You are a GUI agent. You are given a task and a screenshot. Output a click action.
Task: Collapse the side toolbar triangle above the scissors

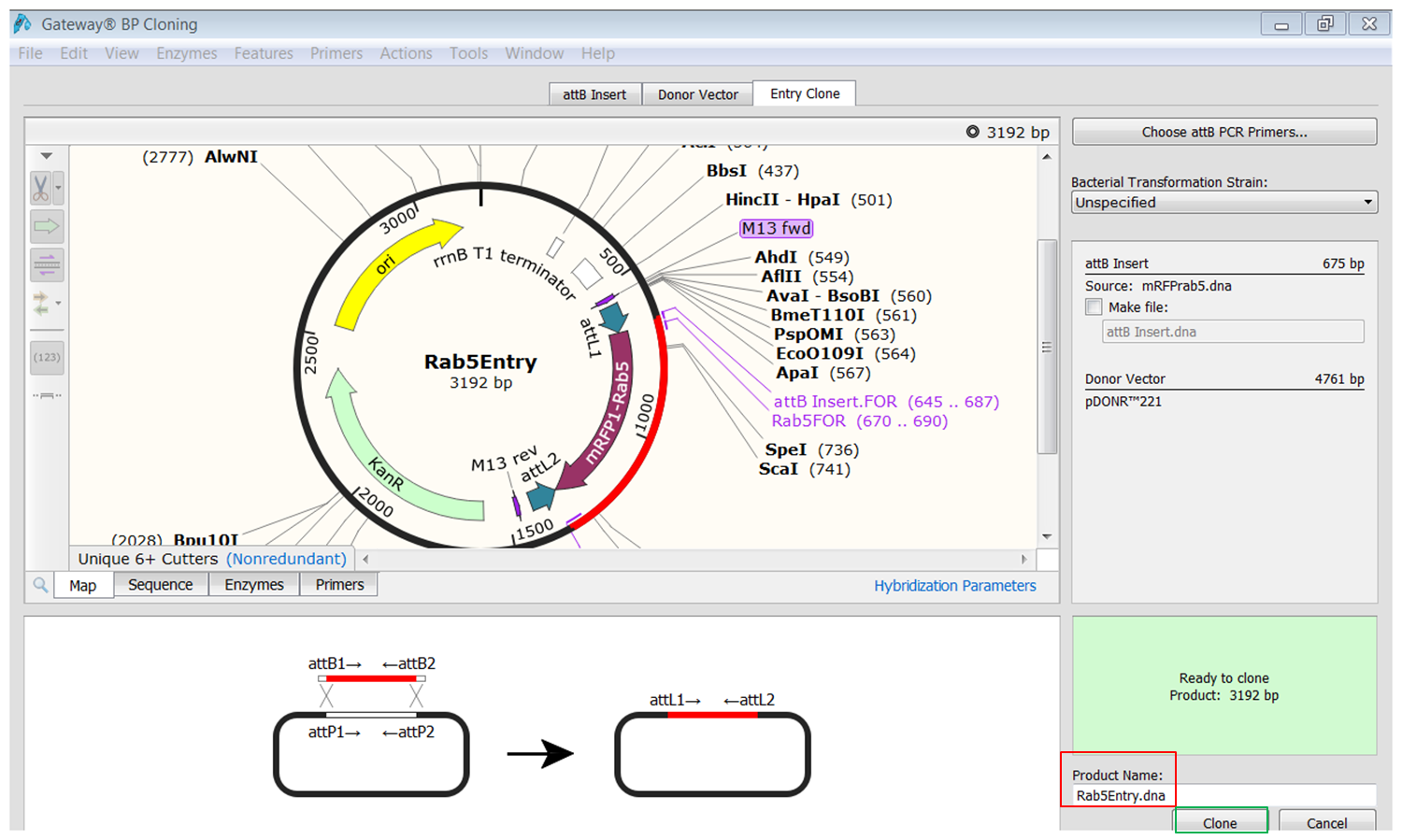pos(47,156)
